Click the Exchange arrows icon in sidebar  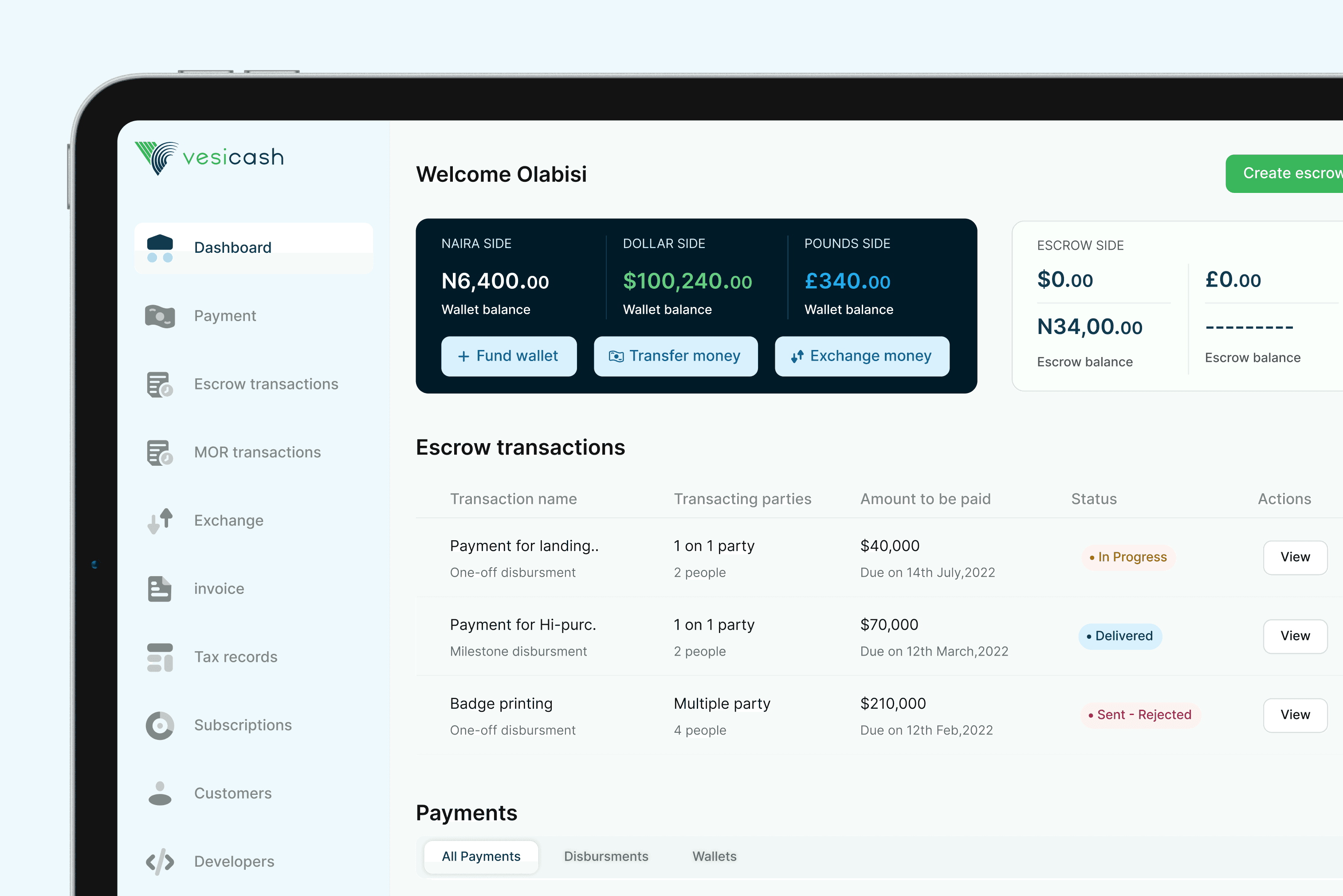click(159, 521)
